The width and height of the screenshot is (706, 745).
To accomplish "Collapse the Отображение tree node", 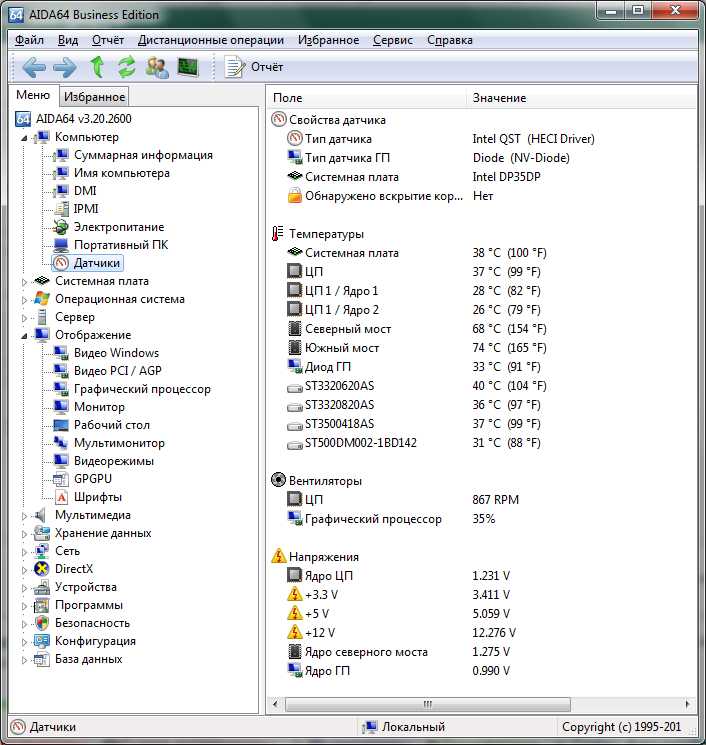I will tap(26, 335).
